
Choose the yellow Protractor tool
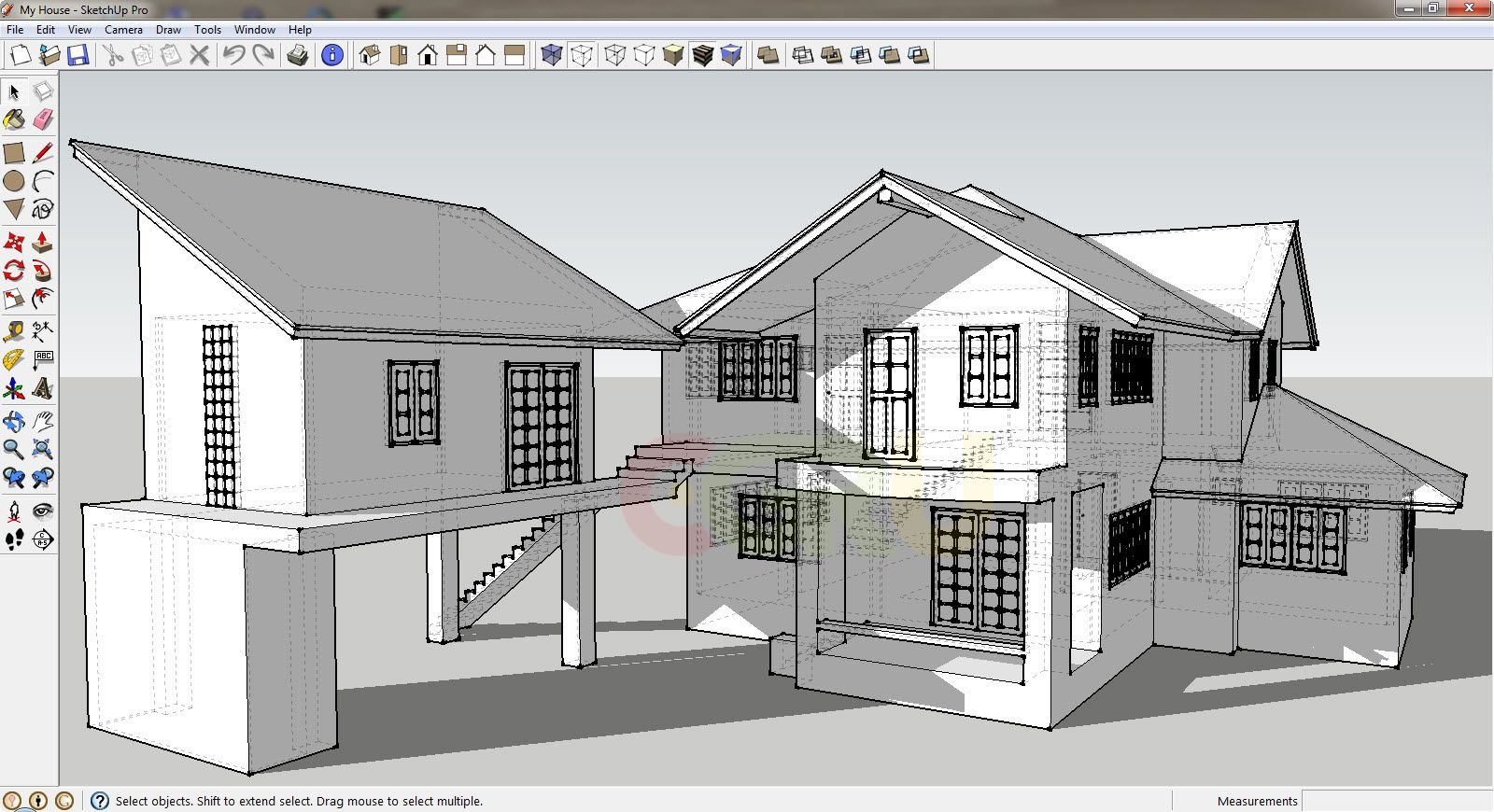click(x=14, y=359)
